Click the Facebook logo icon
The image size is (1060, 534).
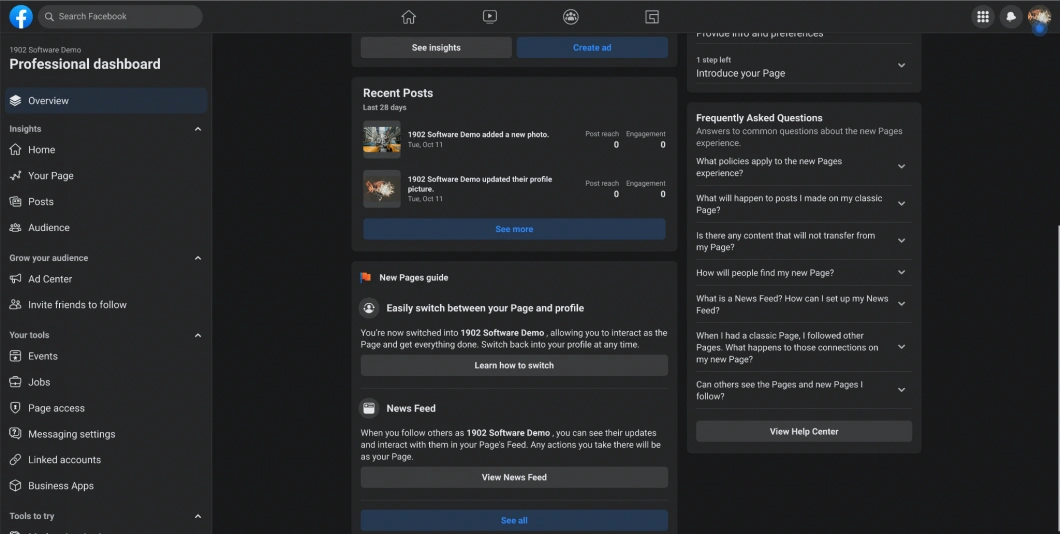[21, 16]
